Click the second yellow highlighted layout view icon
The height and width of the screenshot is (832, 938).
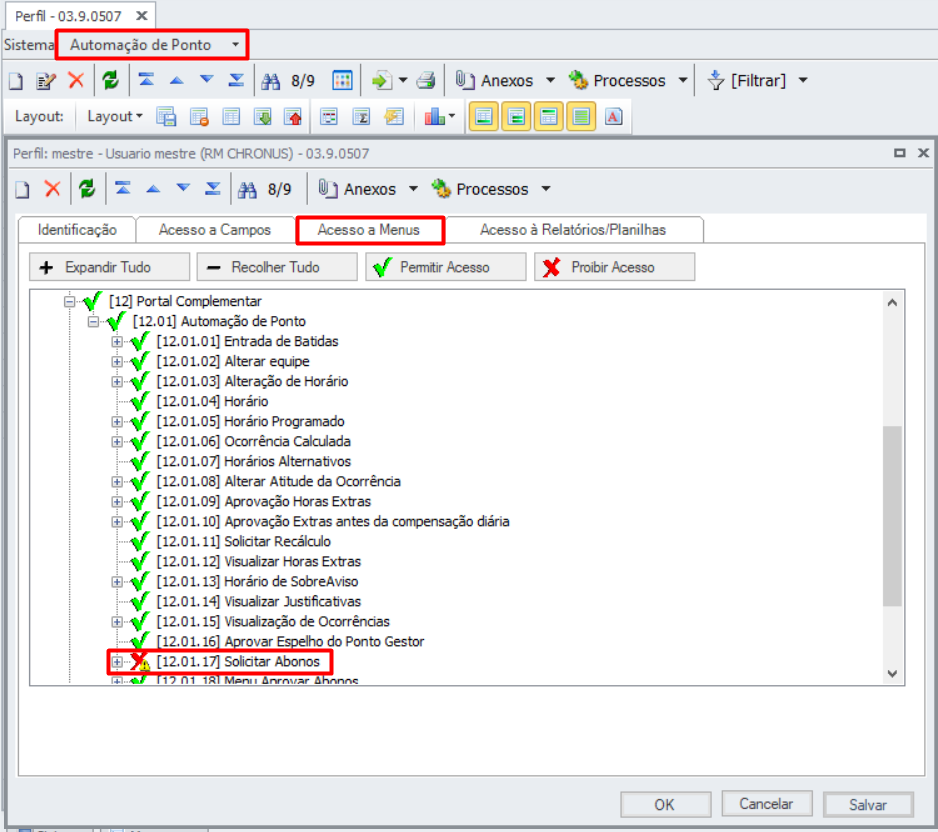[516, 116]
